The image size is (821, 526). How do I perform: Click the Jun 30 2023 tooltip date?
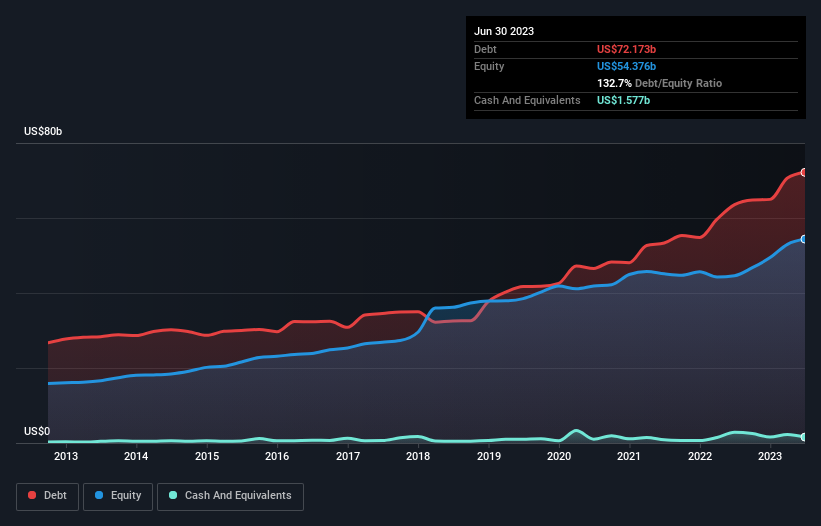pyautogui.click(x=504, y=31)
